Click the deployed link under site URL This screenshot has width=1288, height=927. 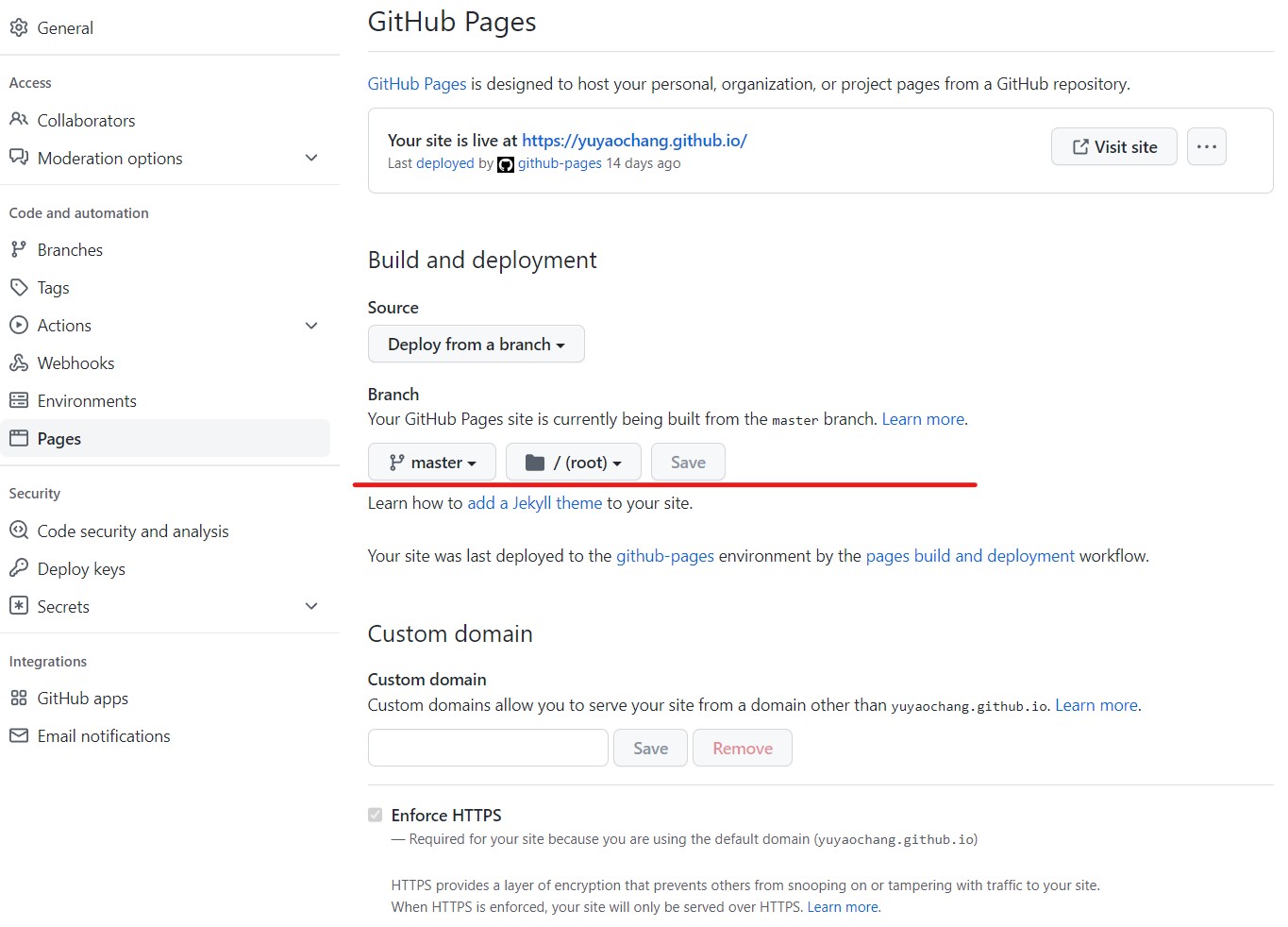[x=444, y=163]
